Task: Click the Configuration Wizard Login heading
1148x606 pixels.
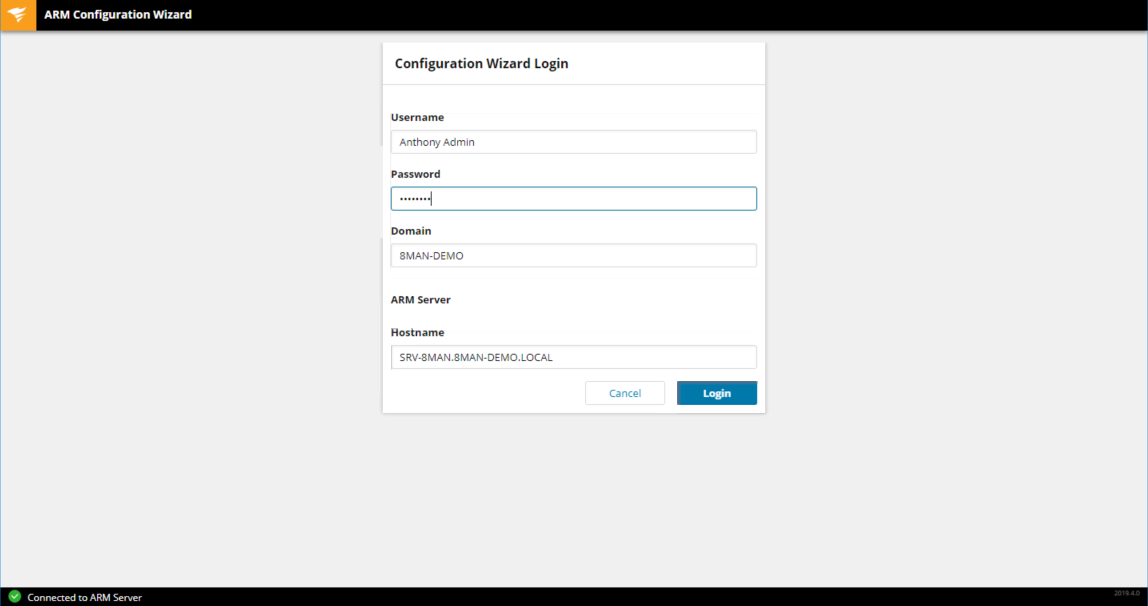Action: pyautogui.click(x=481, y=63)
